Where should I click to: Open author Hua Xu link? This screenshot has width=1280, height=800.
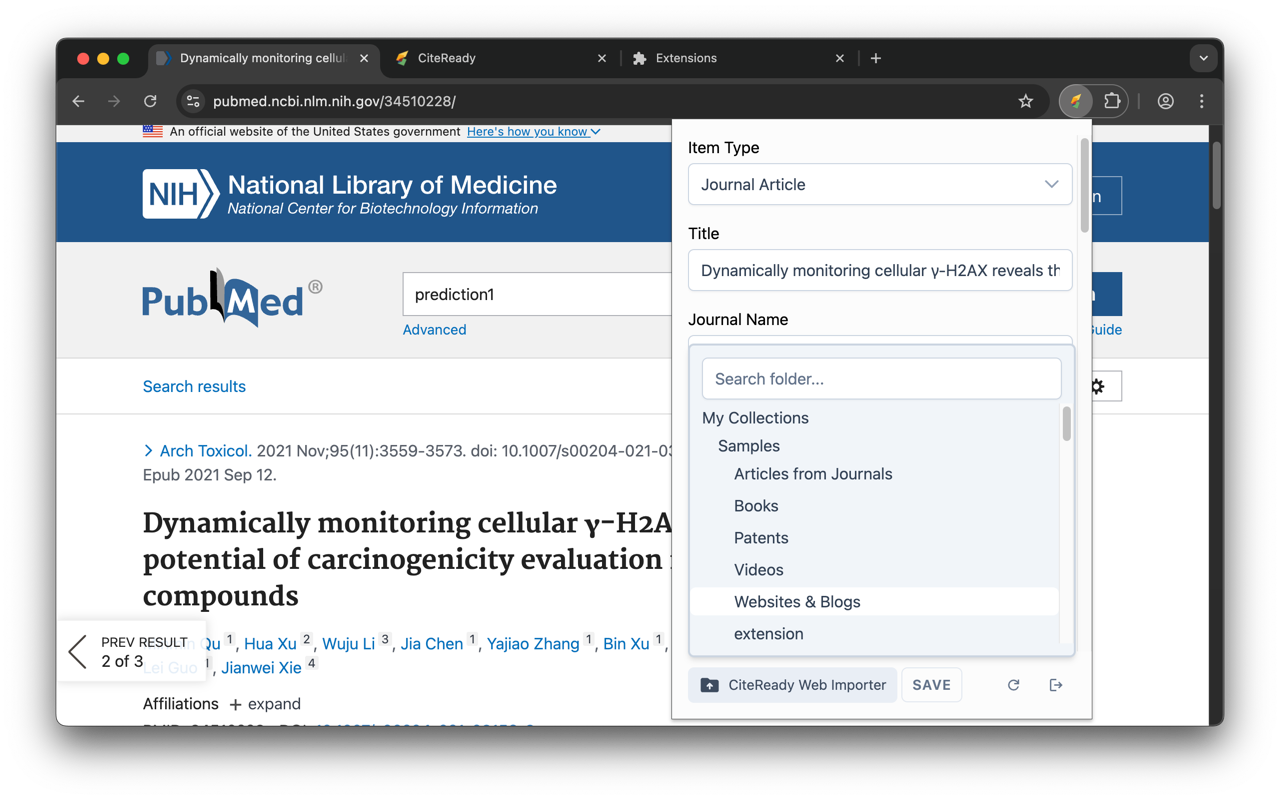[270, 644]
